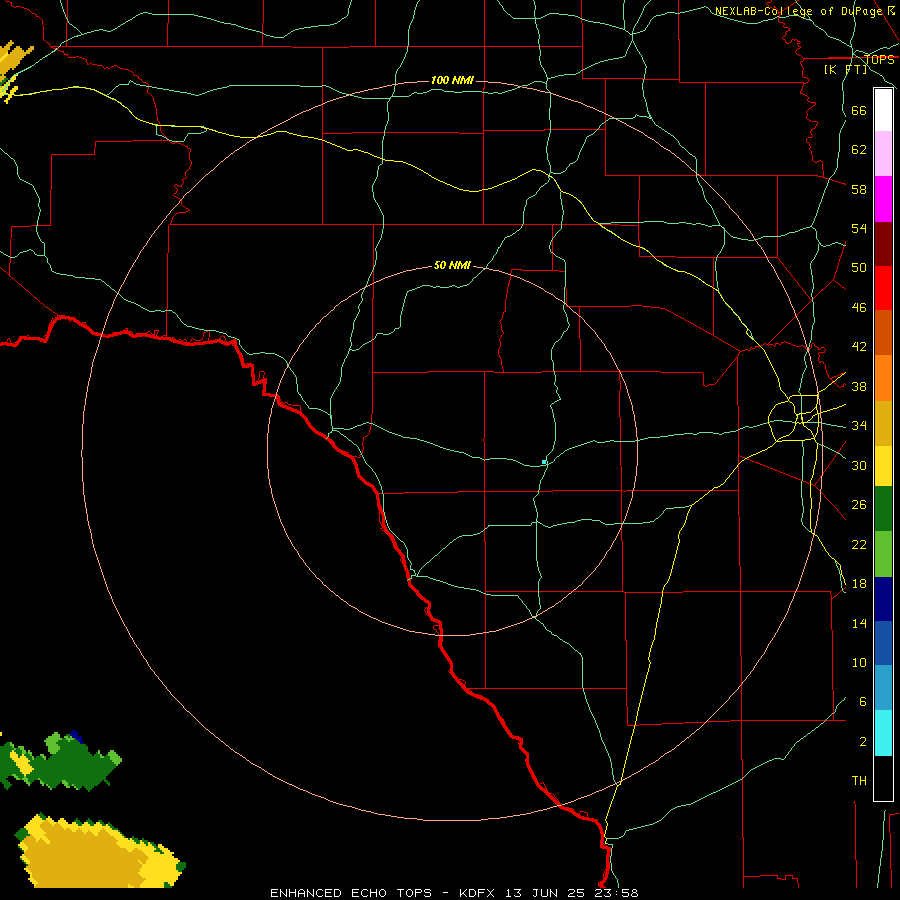
Task: Click the '38' legend value
Action: pyautogui.click(x=859, y=386)
